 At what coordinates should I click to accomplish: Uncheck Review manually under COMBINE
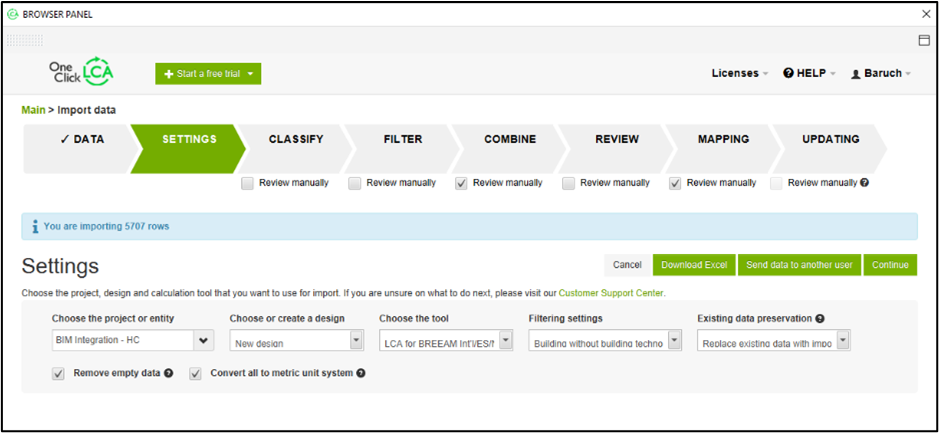[x=461, y=183]
